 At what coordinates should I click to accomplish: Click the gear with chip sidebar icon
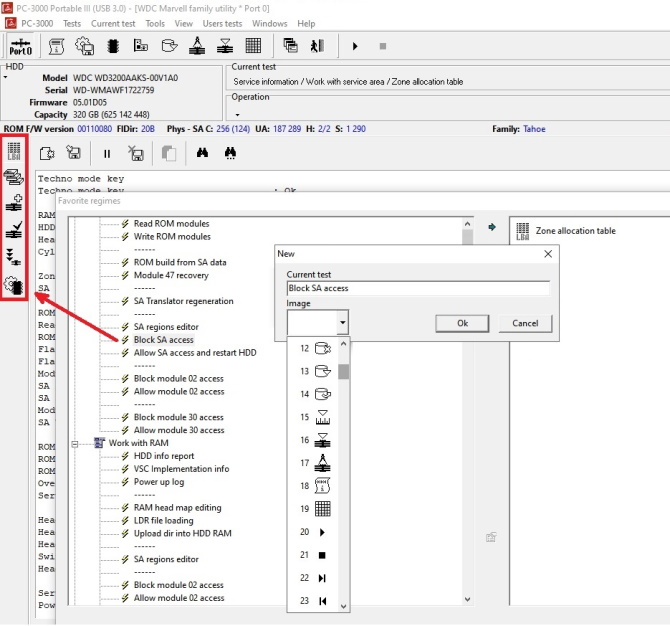coord(14,285)
